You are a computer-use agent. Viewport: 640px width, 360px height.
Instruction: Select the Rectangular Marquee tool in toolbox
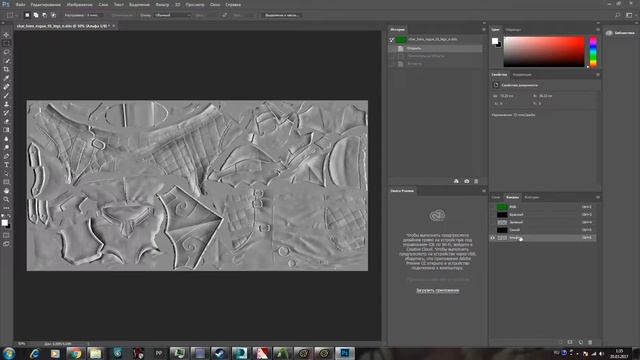pos(6,43)
